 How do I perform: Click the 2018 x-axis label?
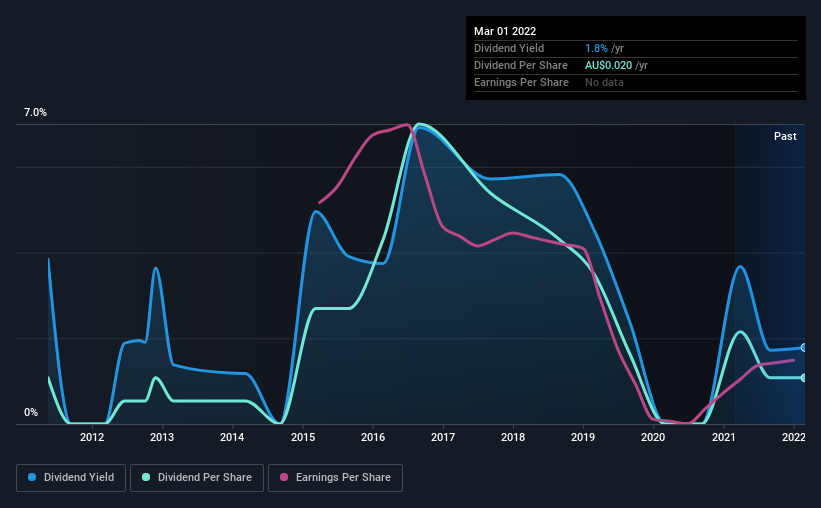click(x=513, y=437)
